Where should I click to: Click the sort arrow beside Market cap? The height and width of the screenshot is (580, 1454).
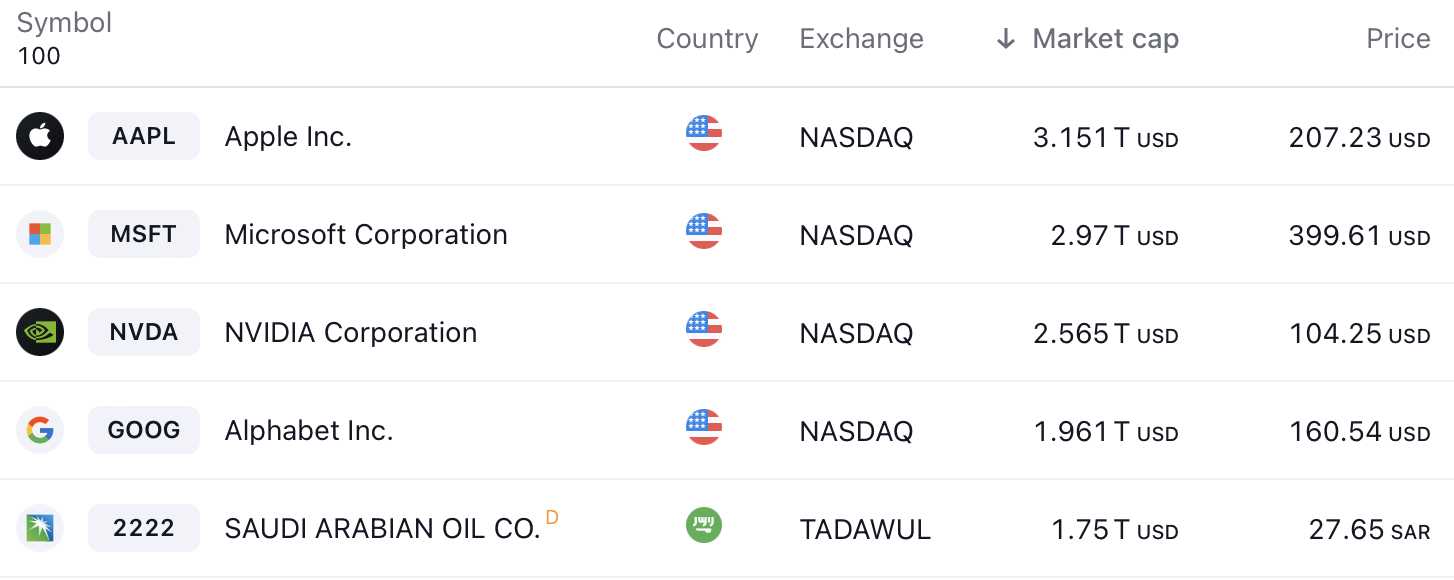[x=1006, y=39]
